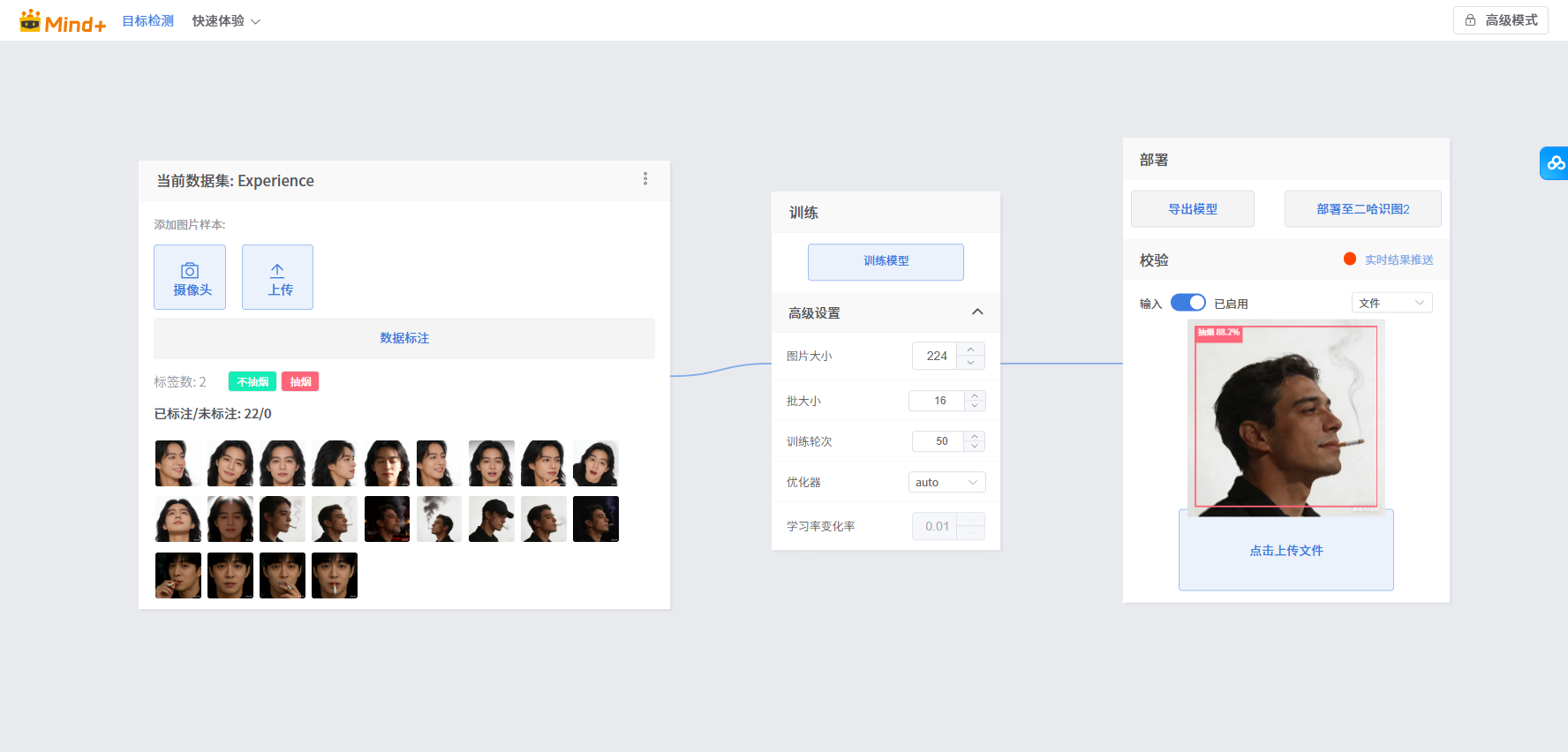Screen dimensions: 1568x752
Task: Toggle the input enabled switch
Action: (x=1187, y=303)
